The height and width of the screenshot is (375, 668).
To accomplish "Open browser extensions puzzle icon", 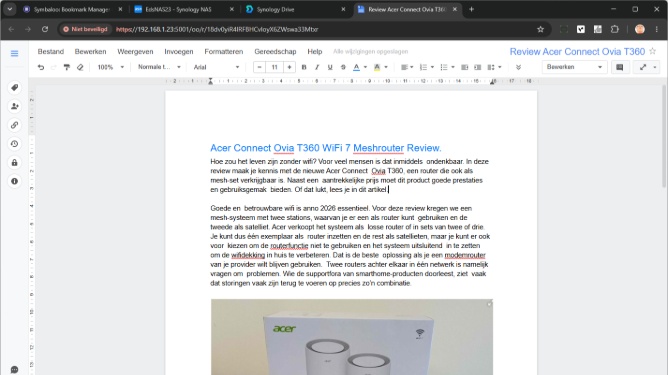I will [x=614, y=29].
